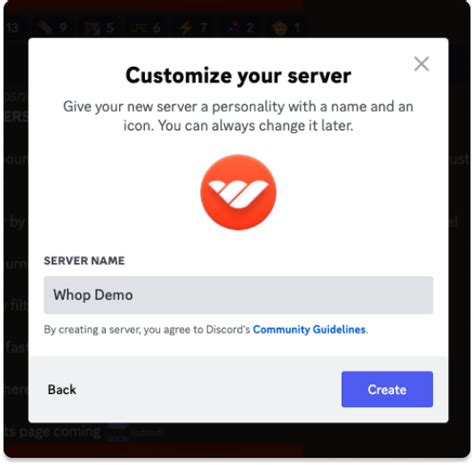
Task: Click the dimmed purple badge behind the dialog
Action: (117, 432)
